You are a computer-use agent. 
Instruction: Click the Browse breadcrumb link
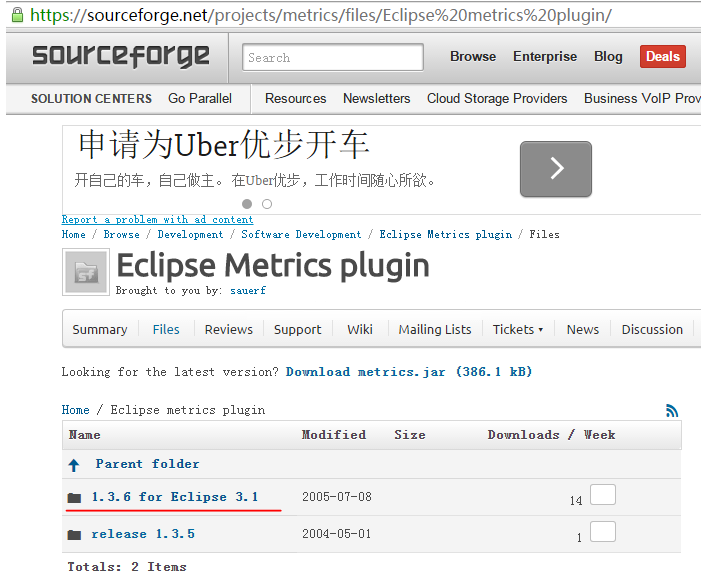[x=122, y=234]
